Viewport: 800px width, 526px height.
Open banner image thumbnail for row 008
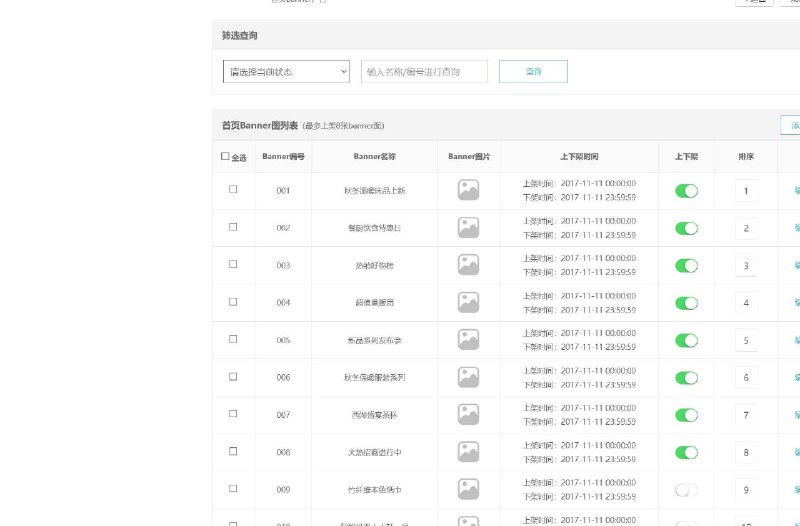pos(468,452)
